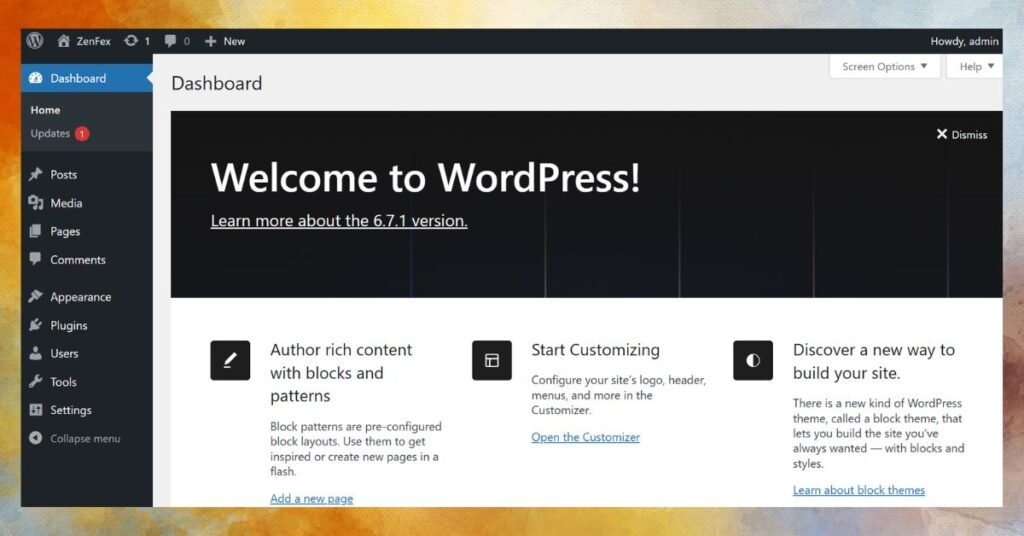Open the ZenFex site home icon
Screen dimensions: 1024x536
click(x=63, y=41)
